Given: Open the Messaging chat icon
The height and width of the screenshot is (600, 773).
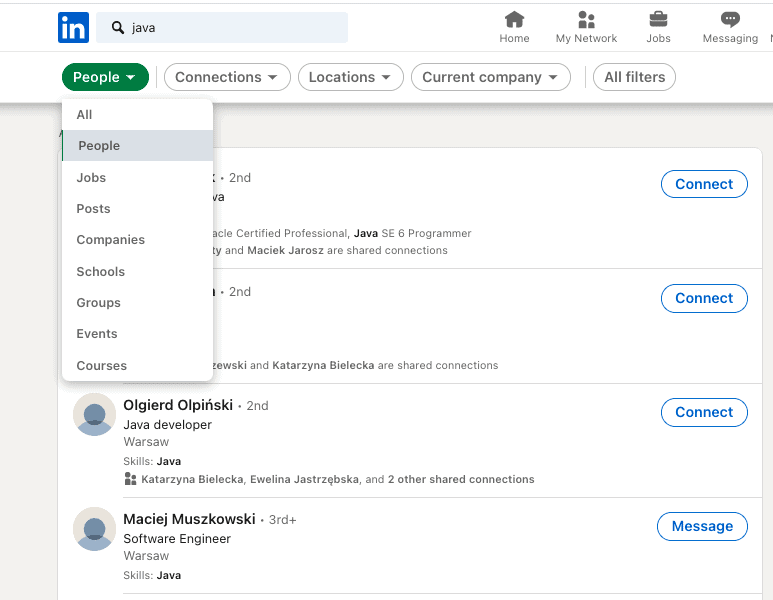Looking at the screenshot, I should point(730,20).
